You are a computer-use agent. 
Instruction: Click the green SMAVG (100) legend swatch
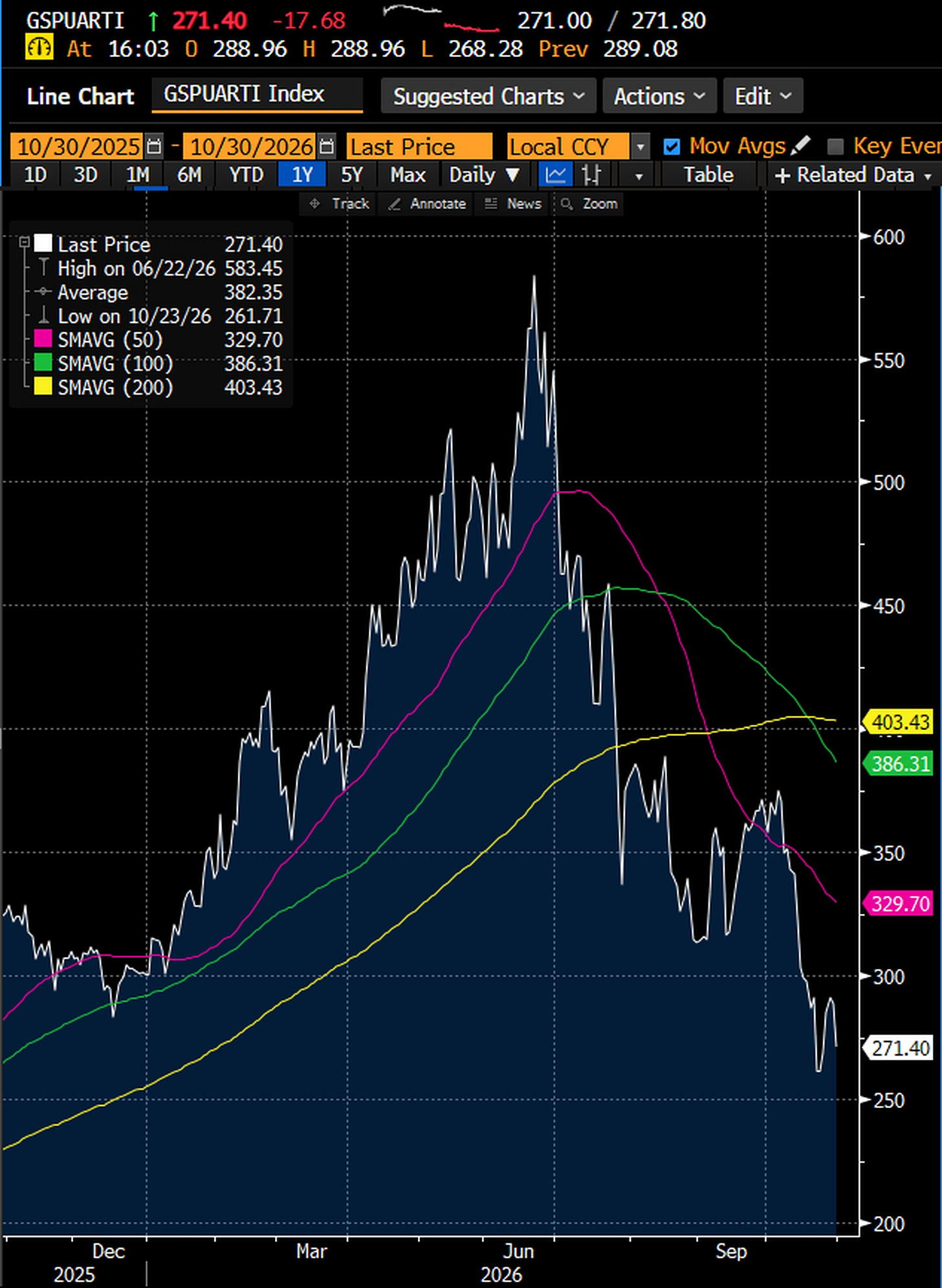click(x=43, y=363)
